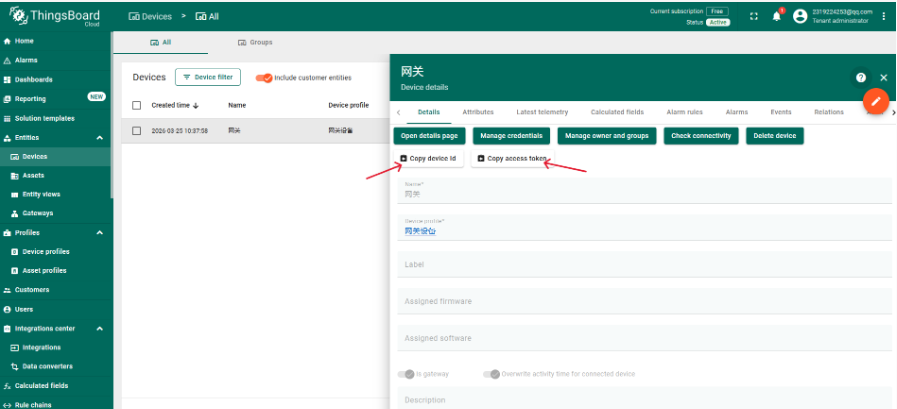Click the Label input field
The width and height of the screenshot is (897, 409).
click(644, 265)
